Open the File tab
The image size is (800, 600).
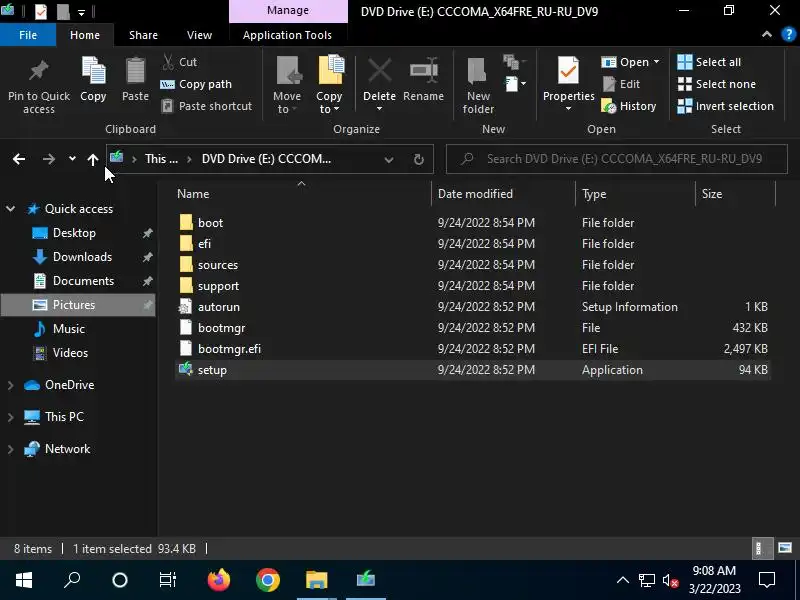28,35
